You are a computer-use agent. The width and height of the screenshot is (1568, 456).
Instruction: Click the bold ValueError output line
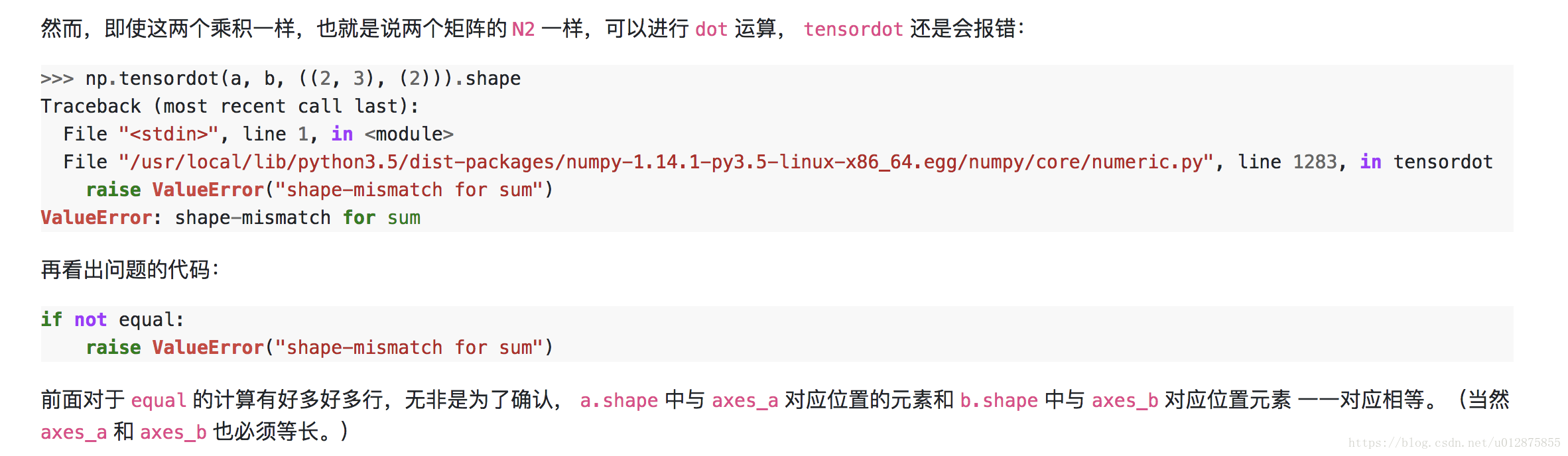click(x=230, y=217)
